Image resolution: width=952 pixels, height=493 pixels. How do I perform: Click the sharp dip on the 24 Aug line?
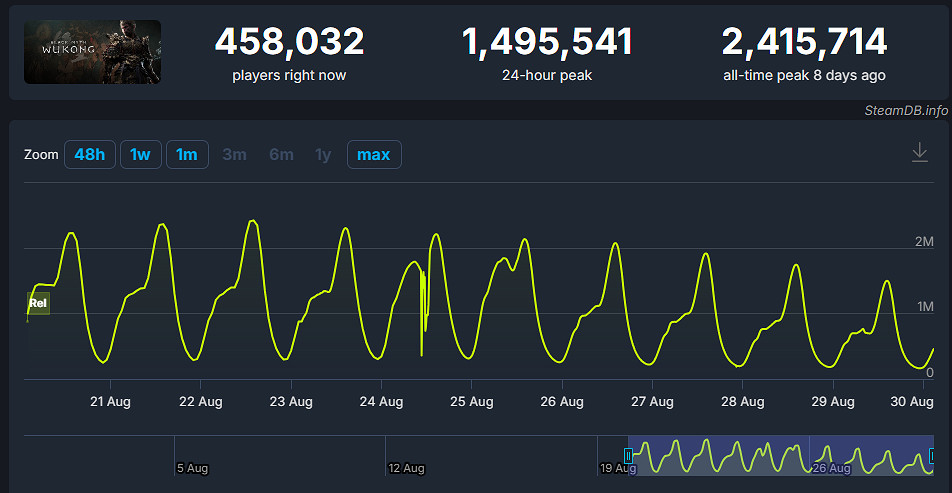pyautogui.click(x=421, y=350)
